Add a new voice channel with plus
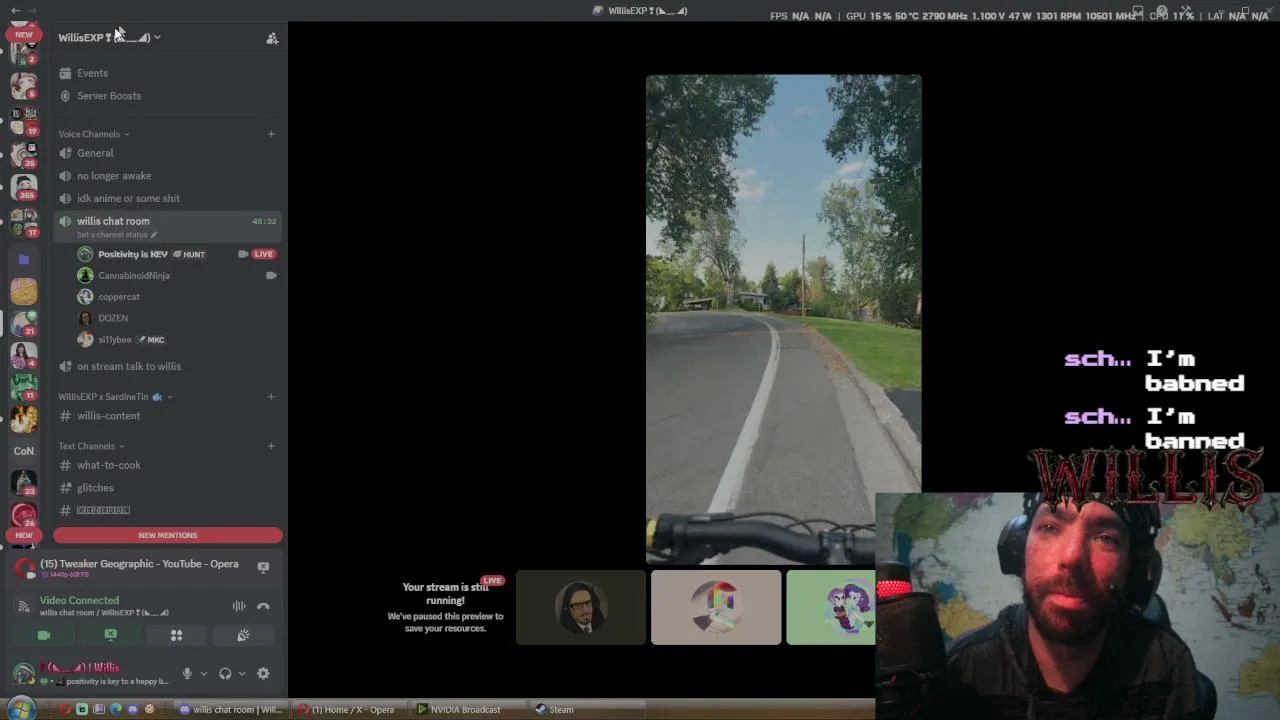1280x720 pixels. 271,134
